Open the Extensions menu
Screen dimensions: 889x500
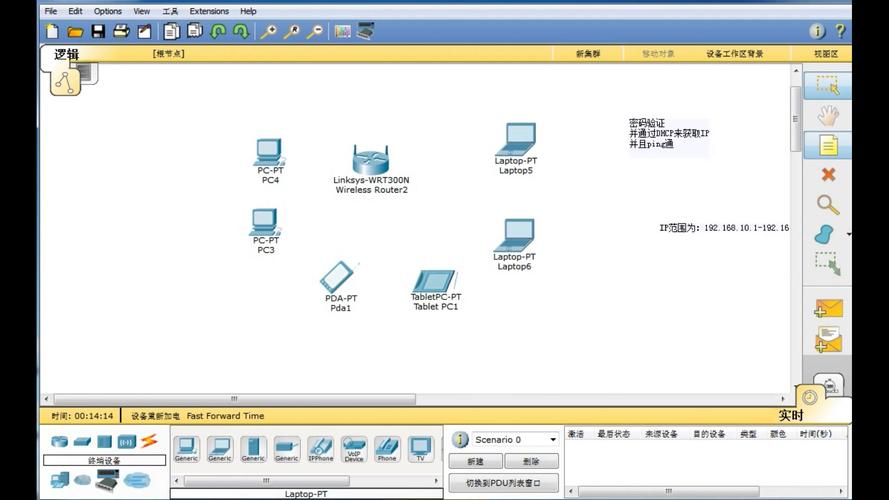click(209, 11)
